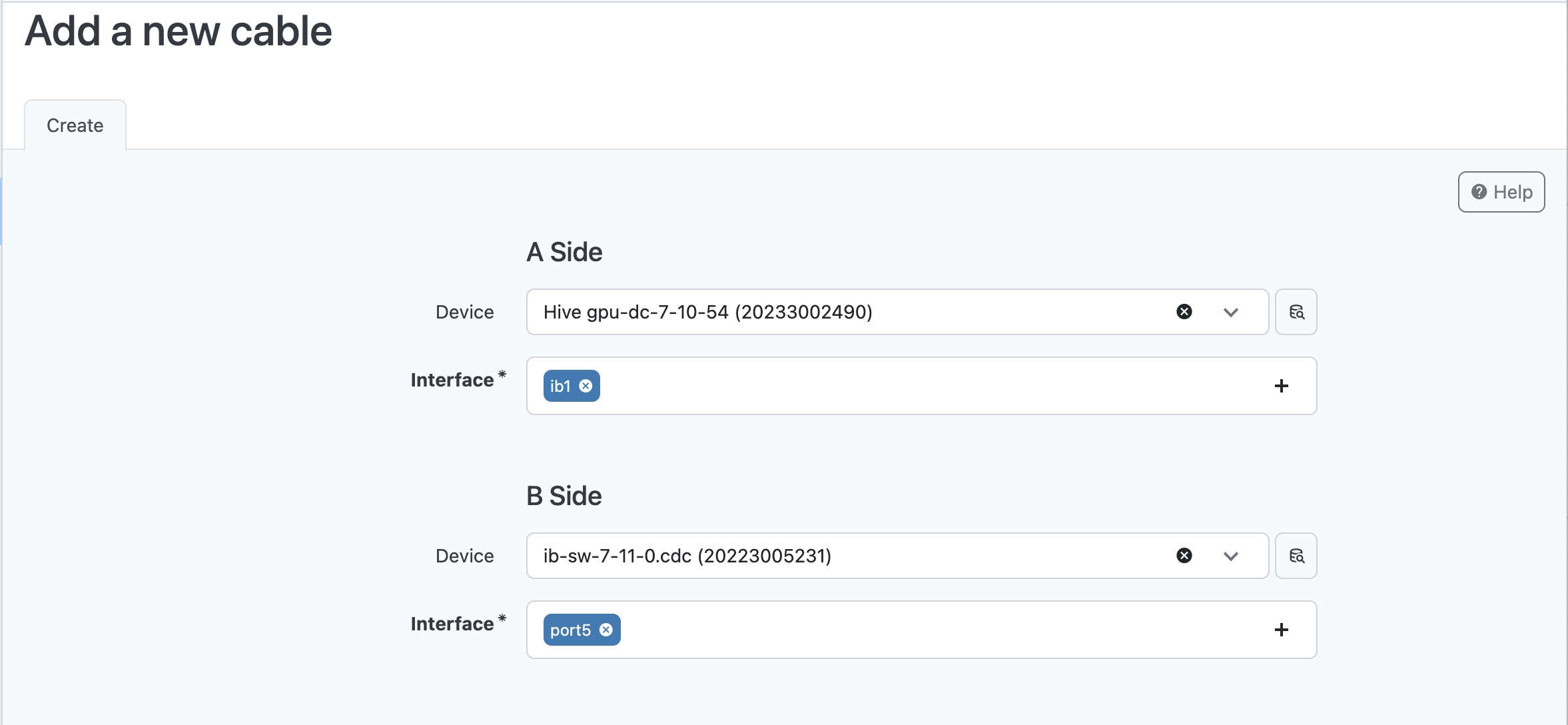The height and width of the screenshot is (725, 1568).
Task: Click the Add a new cable heading
Action: click(x=179, y=31)
